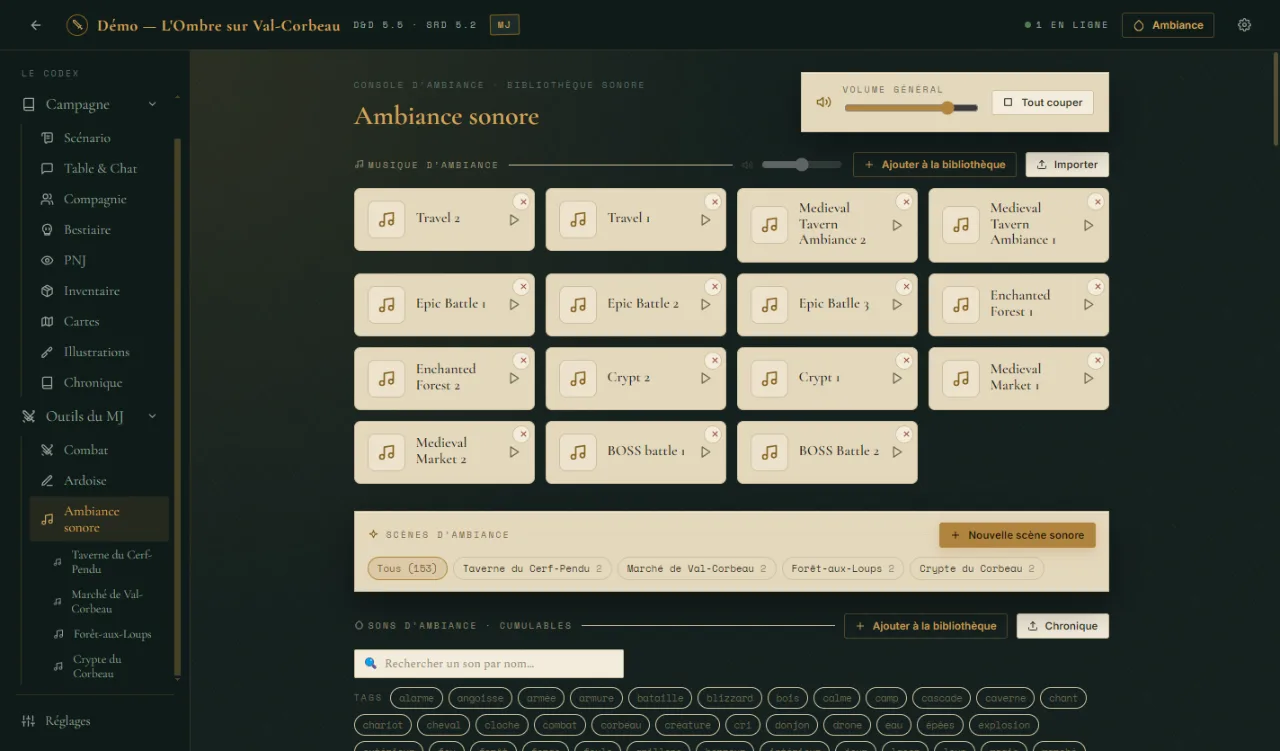The image size is (1280, 751).
Task: Play the Epic Battle 3 track
Action: click(897, 305)
